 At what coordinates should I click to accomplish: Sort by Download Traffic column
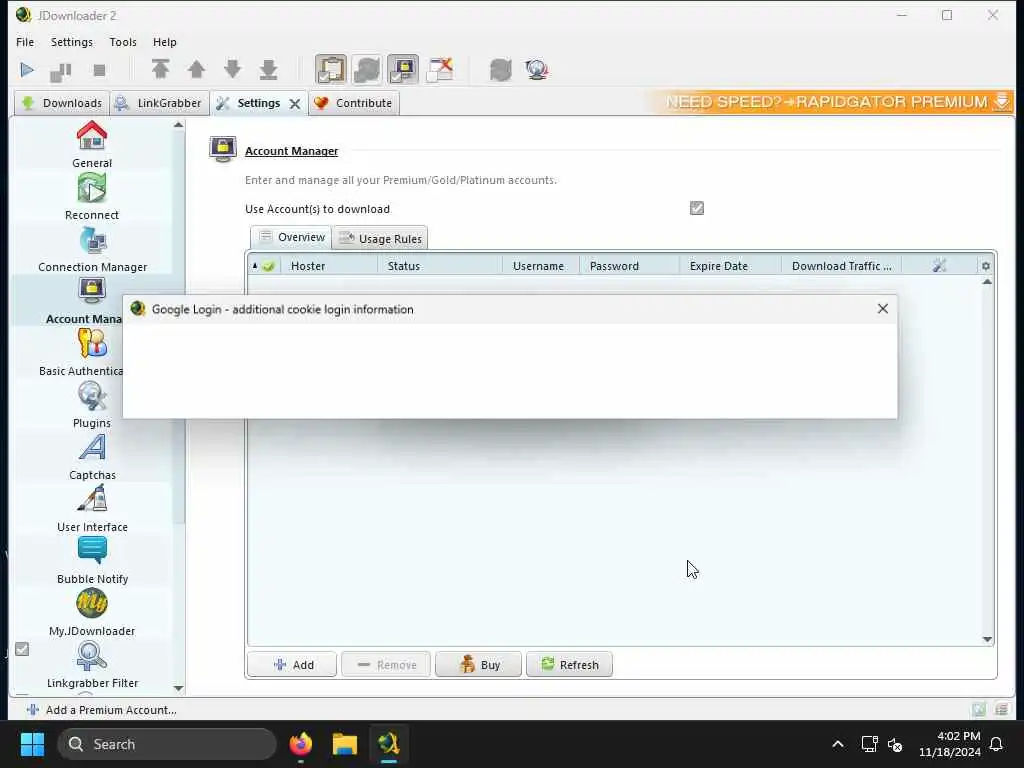841,266
